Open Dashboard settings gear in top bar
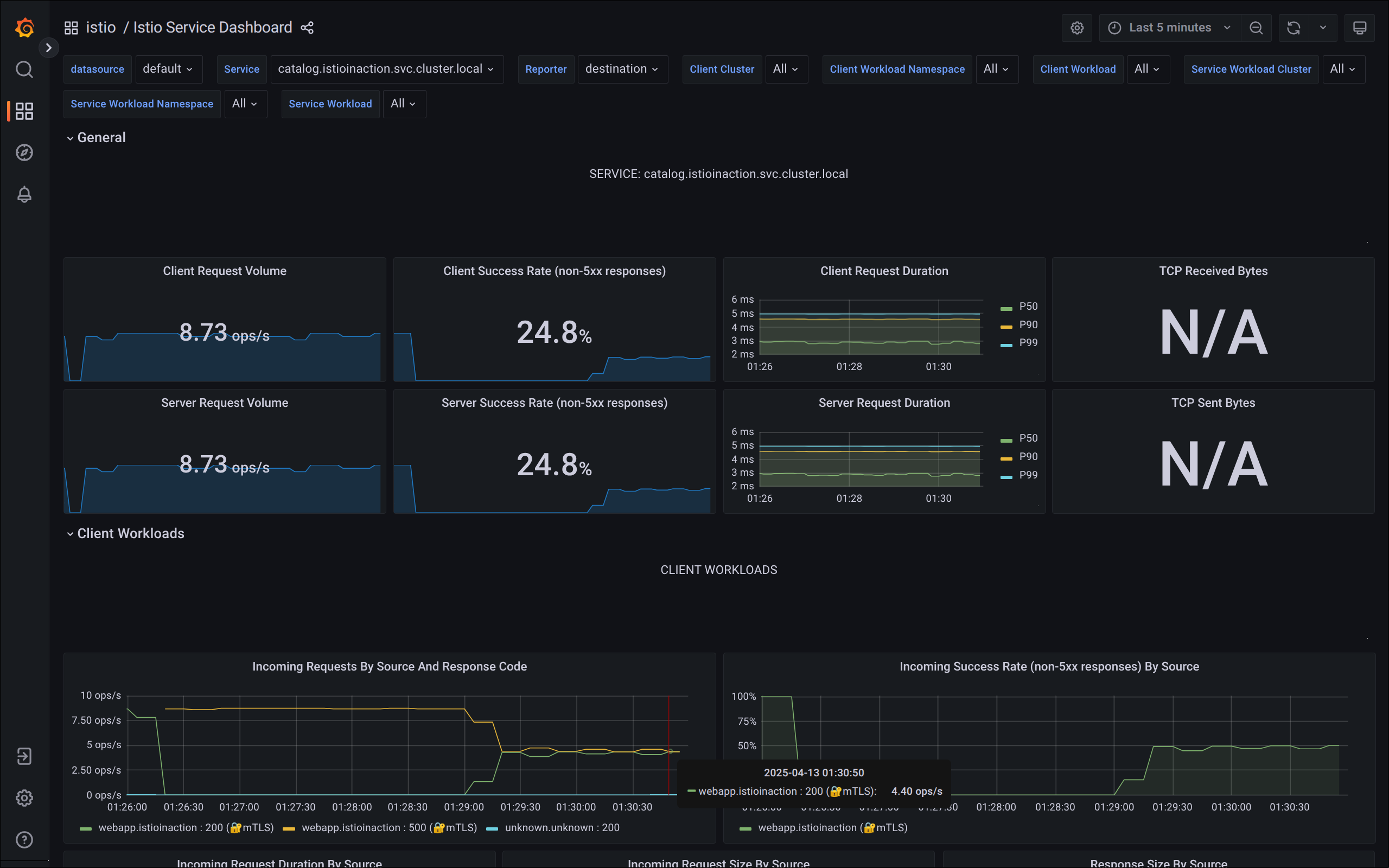 point(1077,28)
